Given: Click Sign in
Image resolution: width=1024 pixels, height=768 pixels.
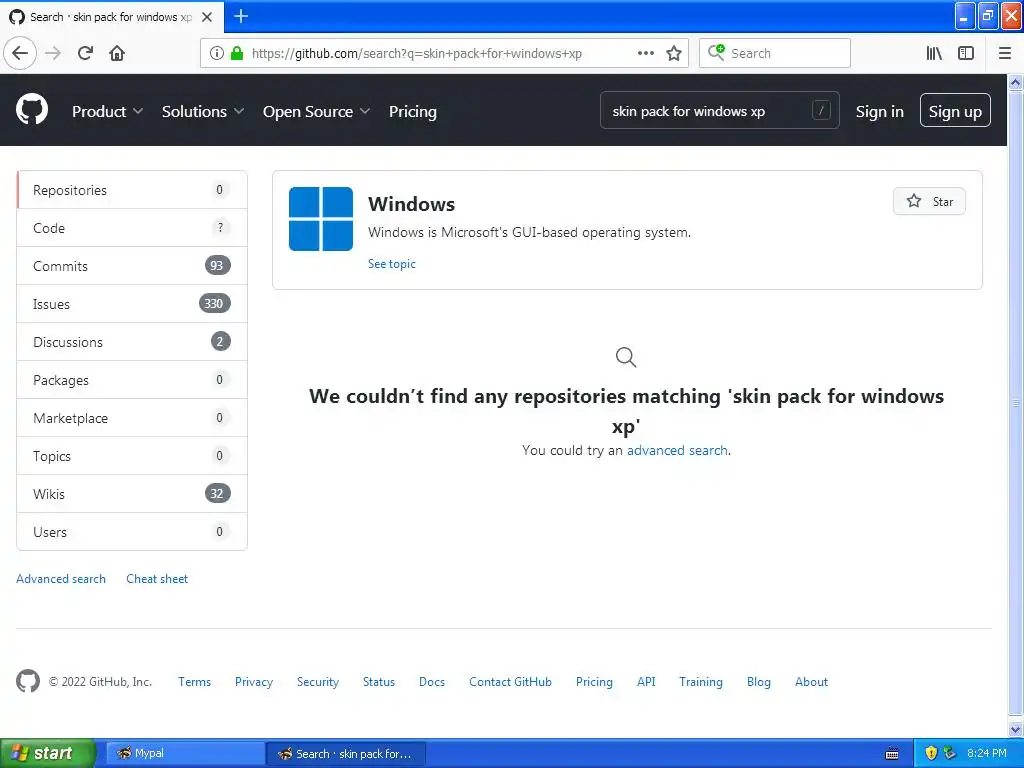Looking at the screenshot, I should click(x=880, y=112).
